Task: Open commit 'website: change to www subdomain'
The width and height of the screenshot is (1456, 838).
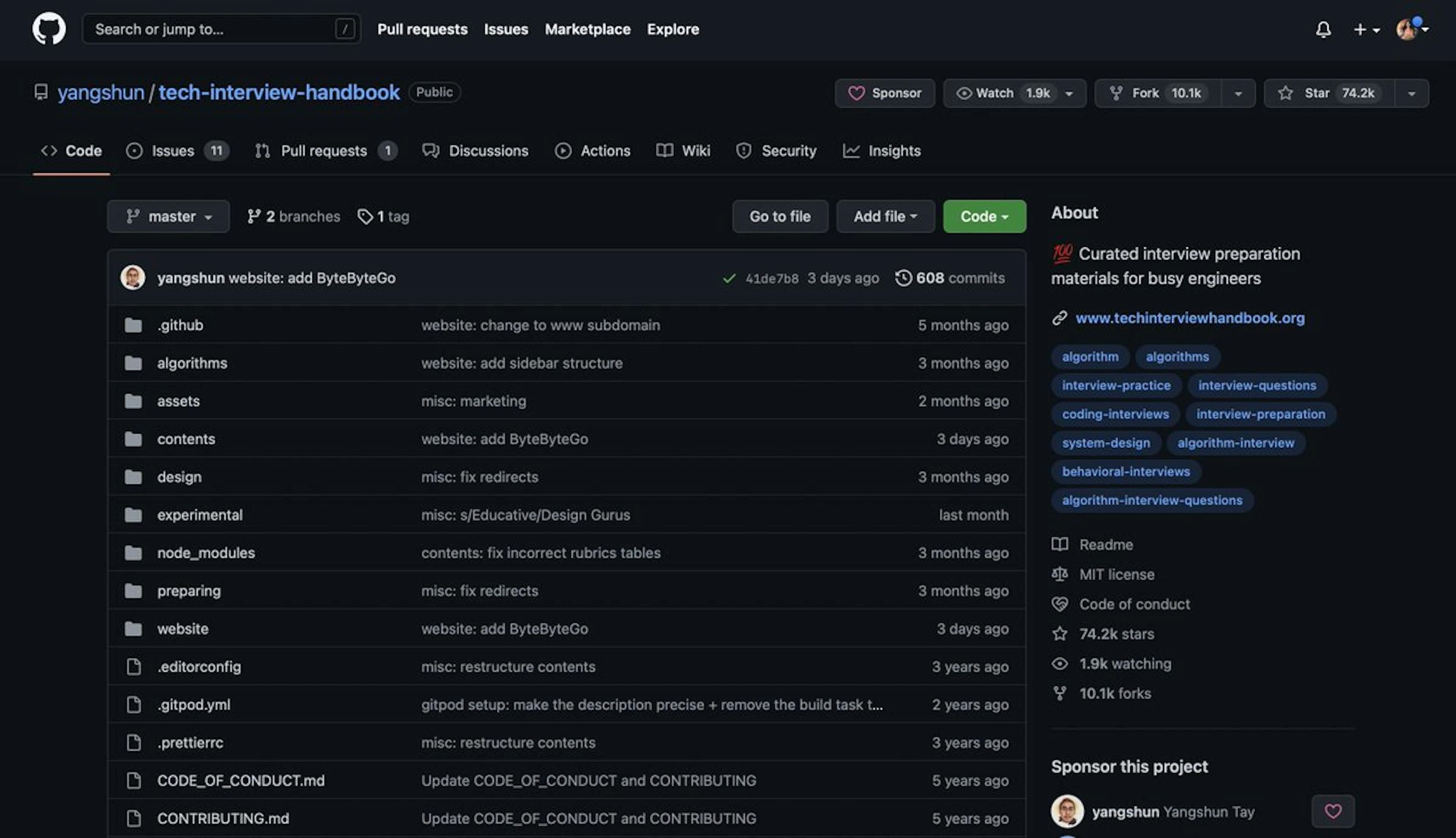Action: point(541,325)
